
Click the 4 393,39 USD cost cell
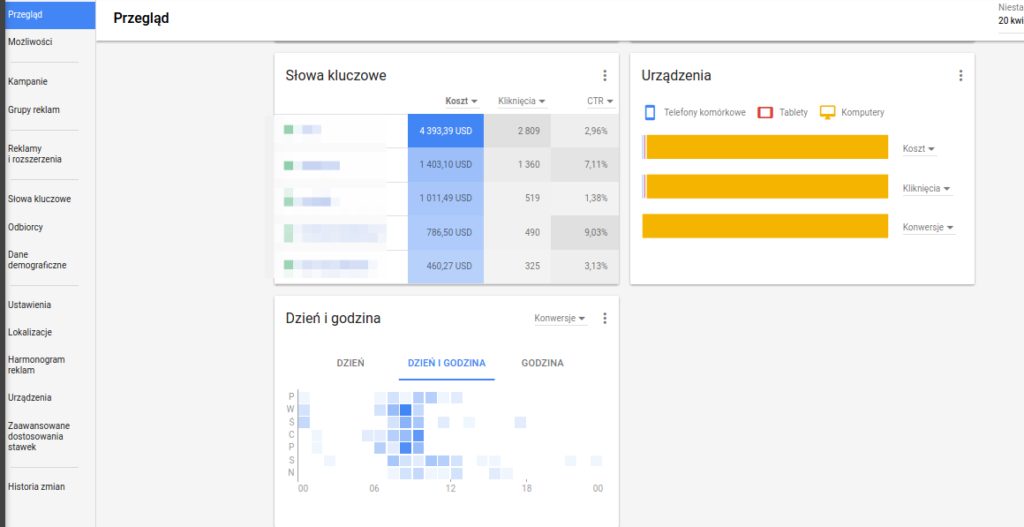(445, 131)
